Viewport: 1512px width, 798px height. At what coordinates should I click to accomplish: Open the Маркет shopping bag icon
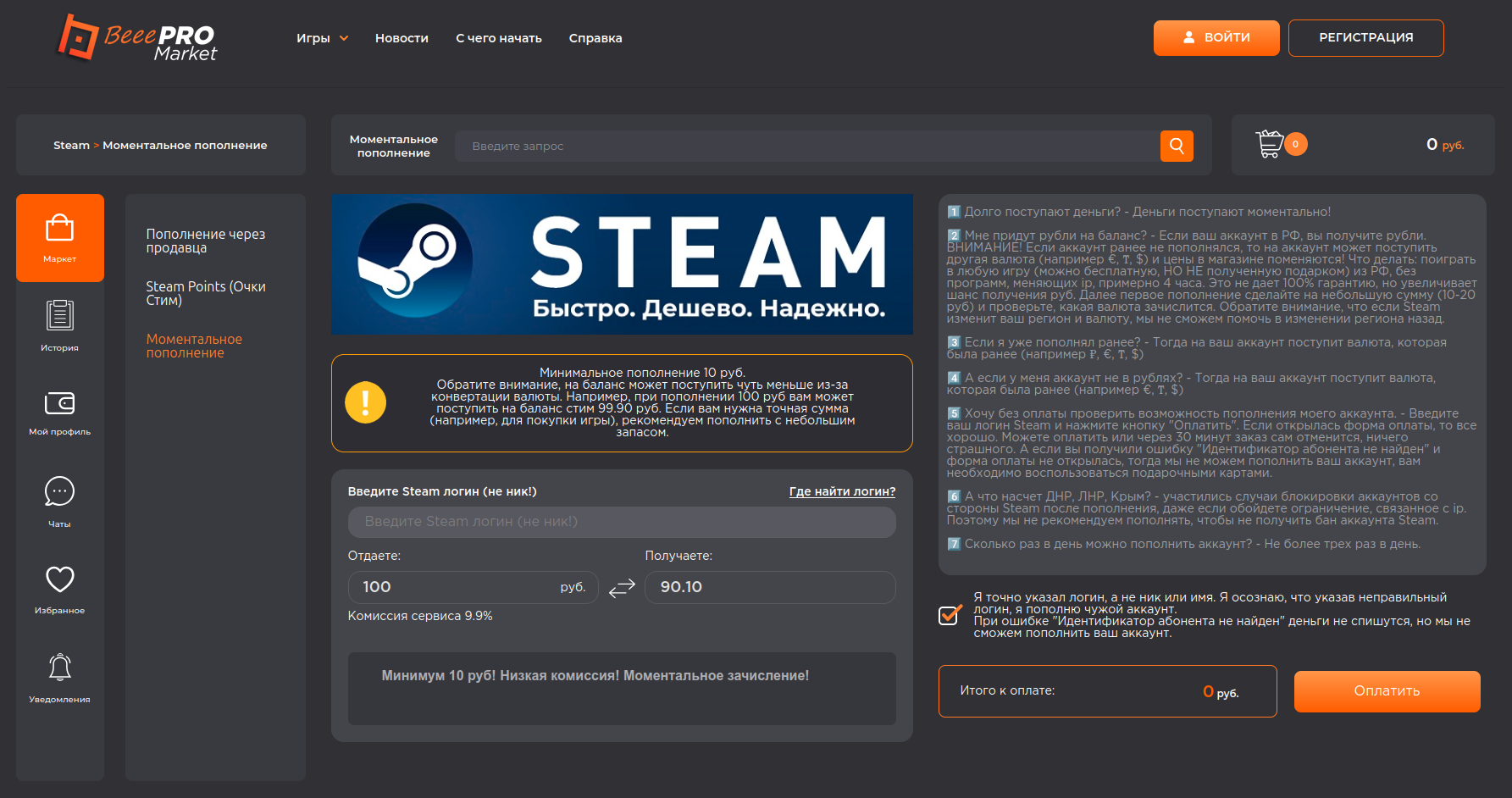coord(59,229)
